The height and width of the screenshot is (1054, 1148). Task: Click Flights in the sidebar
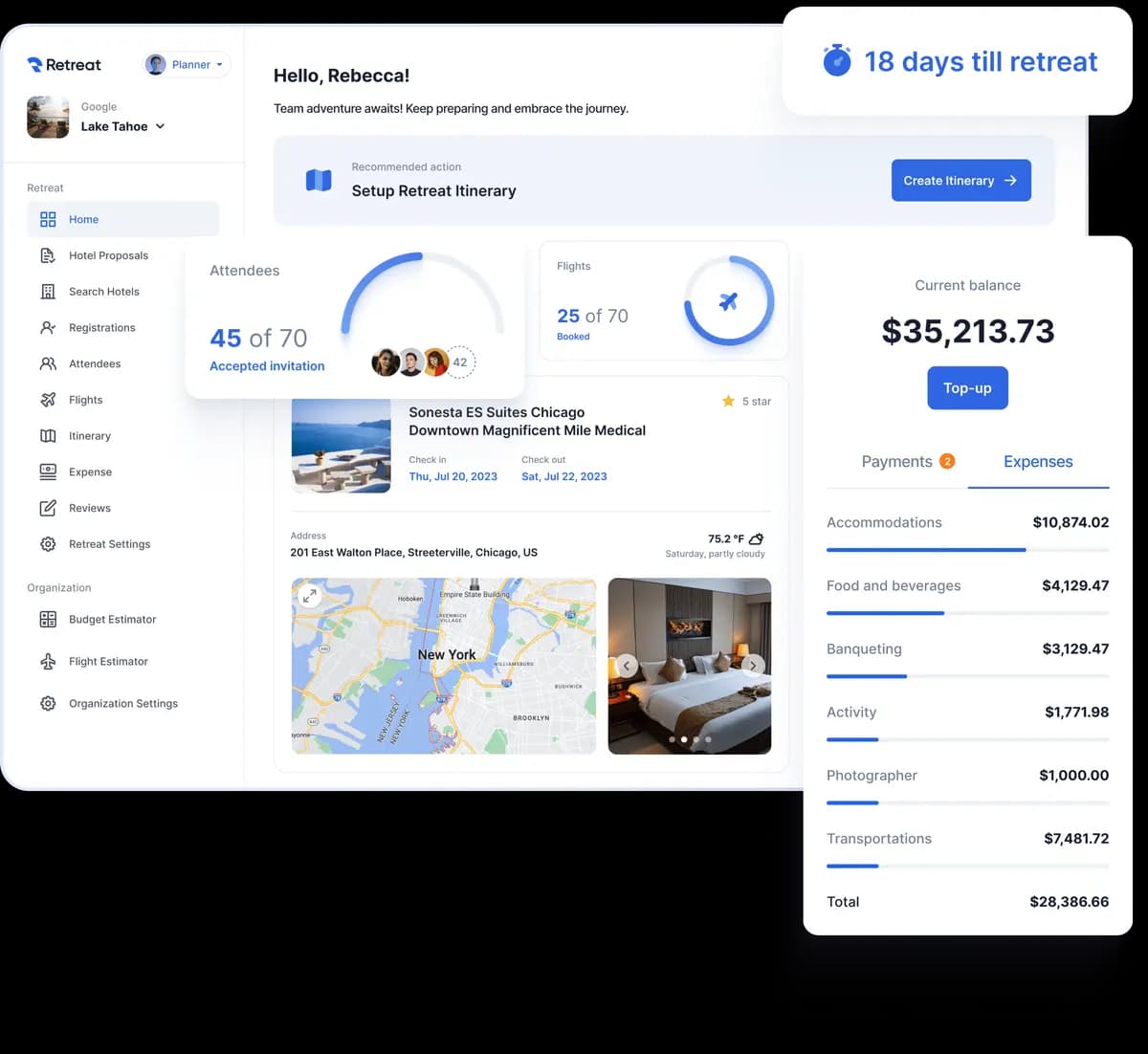tap(85, 400)
